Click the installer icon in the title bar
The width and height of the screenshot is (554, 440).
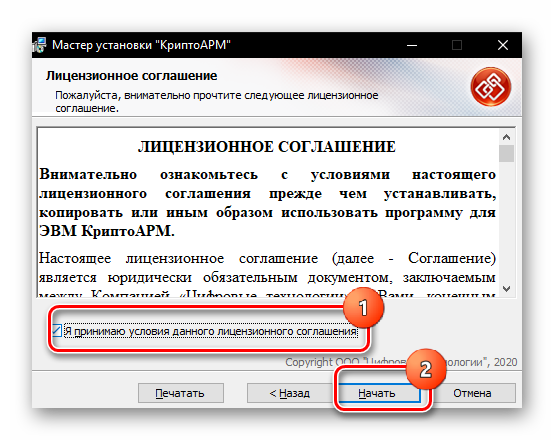point(39,45)
